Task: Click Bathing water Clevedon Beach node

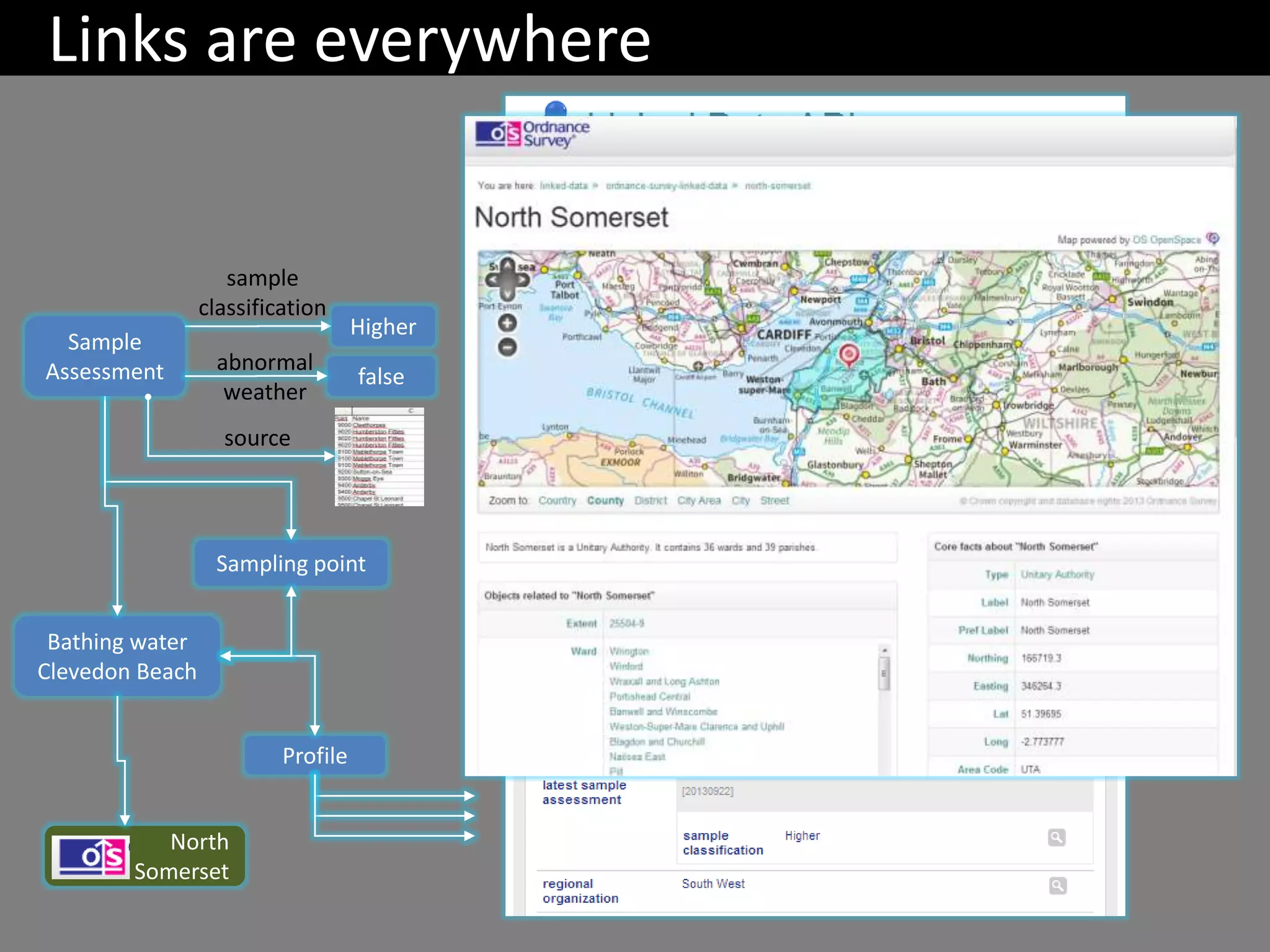Action: click(117, 656)
